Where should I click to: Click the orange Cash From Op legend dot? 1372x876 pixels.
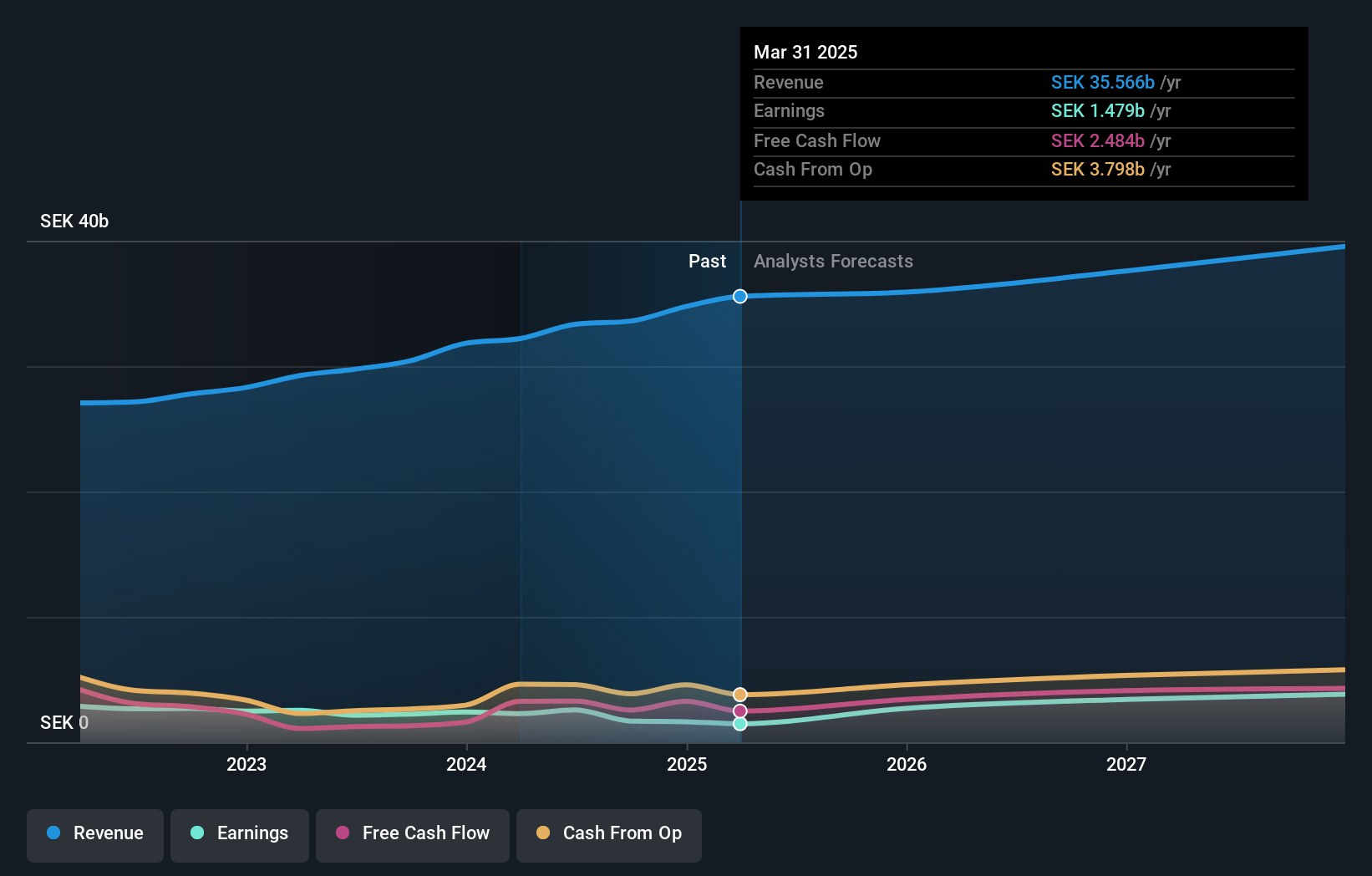coord(542,833)
